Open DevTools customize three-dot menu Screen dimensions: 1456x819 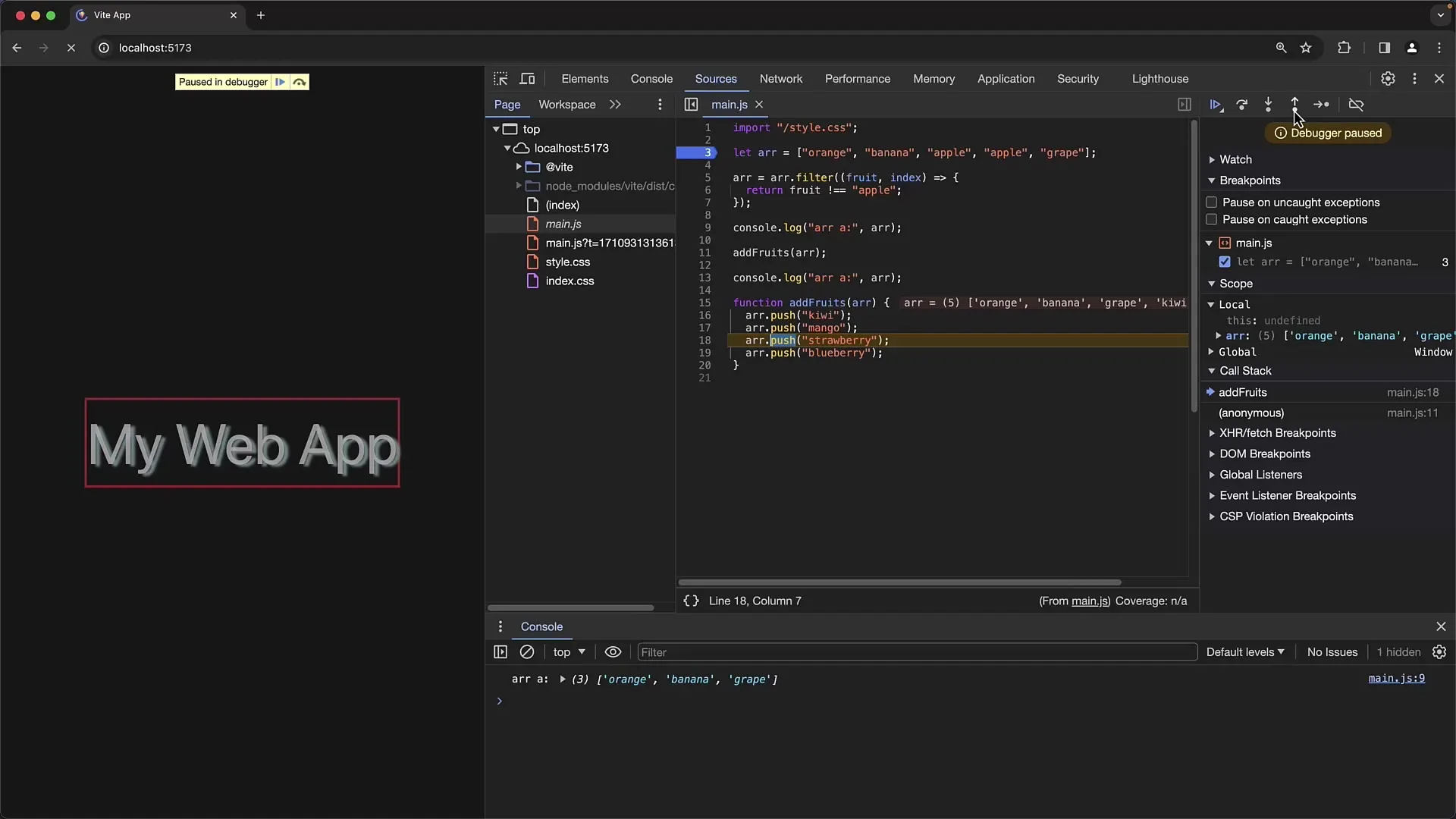point(1414,79)
